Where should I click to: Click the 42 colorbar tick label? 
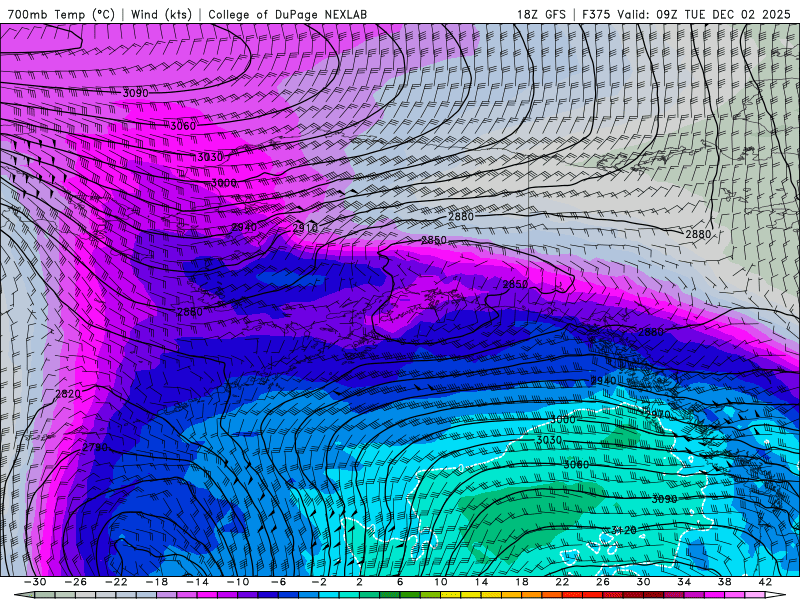click(764, 582)
